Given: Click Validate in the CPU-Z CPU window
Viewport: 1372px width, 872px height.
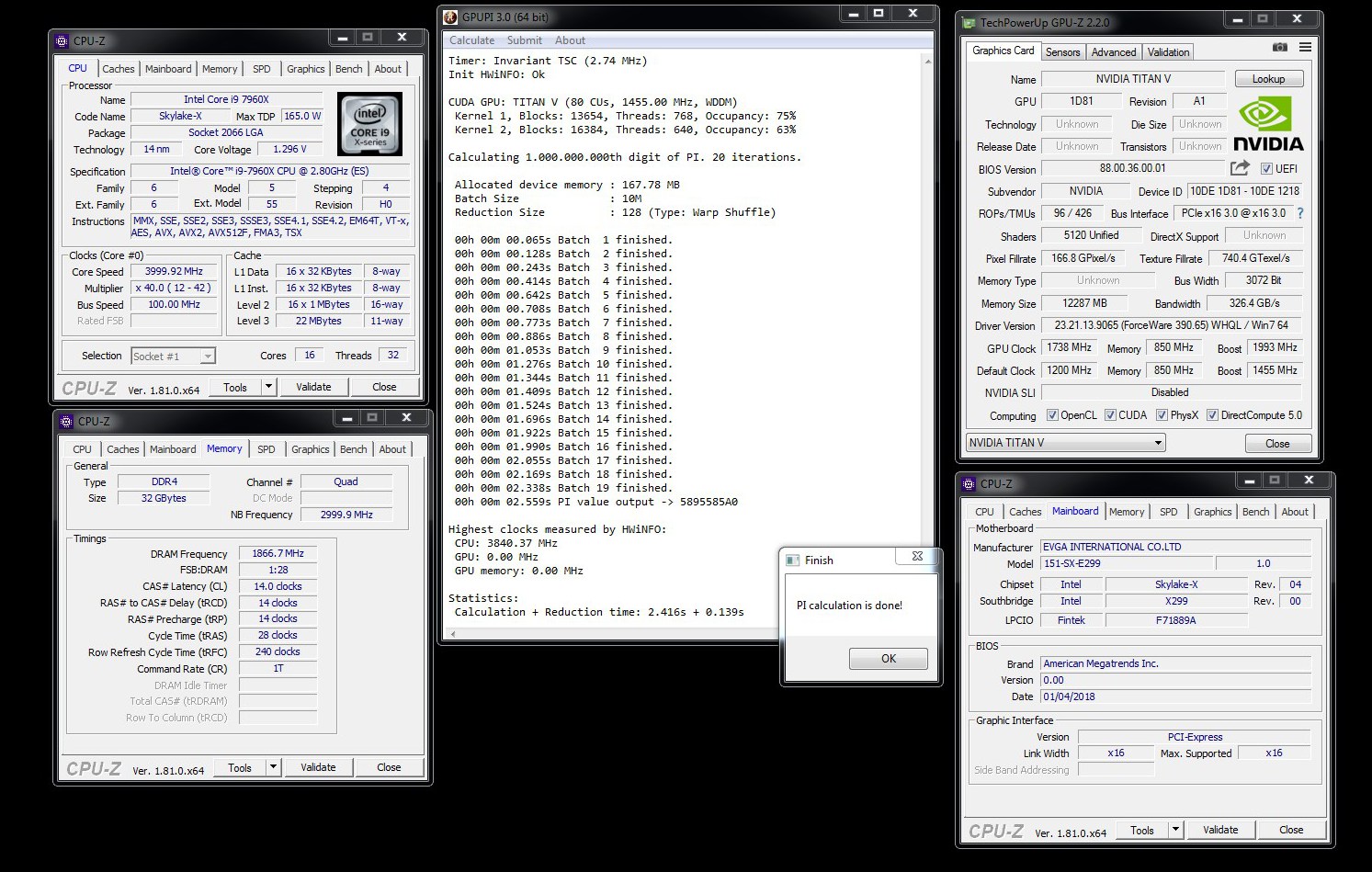Looking at the screenshot, I should tap(313, 387).
